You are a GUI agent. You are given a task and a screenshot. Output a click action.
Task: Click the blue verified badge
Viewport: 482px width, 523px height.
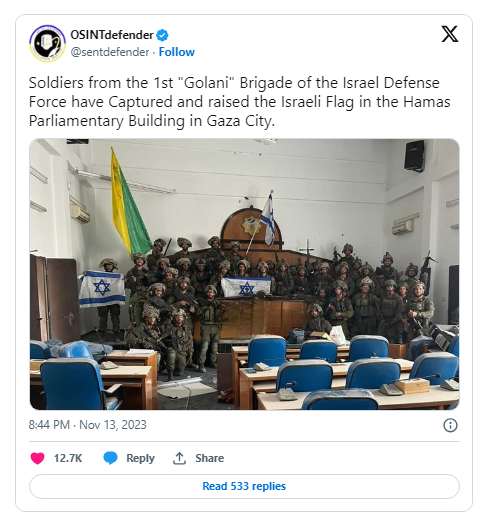(x=162, y=35)
